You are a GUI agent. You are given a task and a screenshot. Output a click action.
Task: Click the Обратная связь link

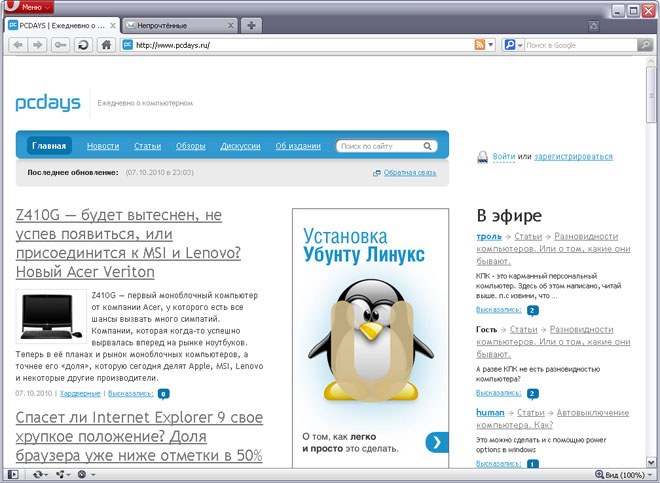[x=410, y=173]
